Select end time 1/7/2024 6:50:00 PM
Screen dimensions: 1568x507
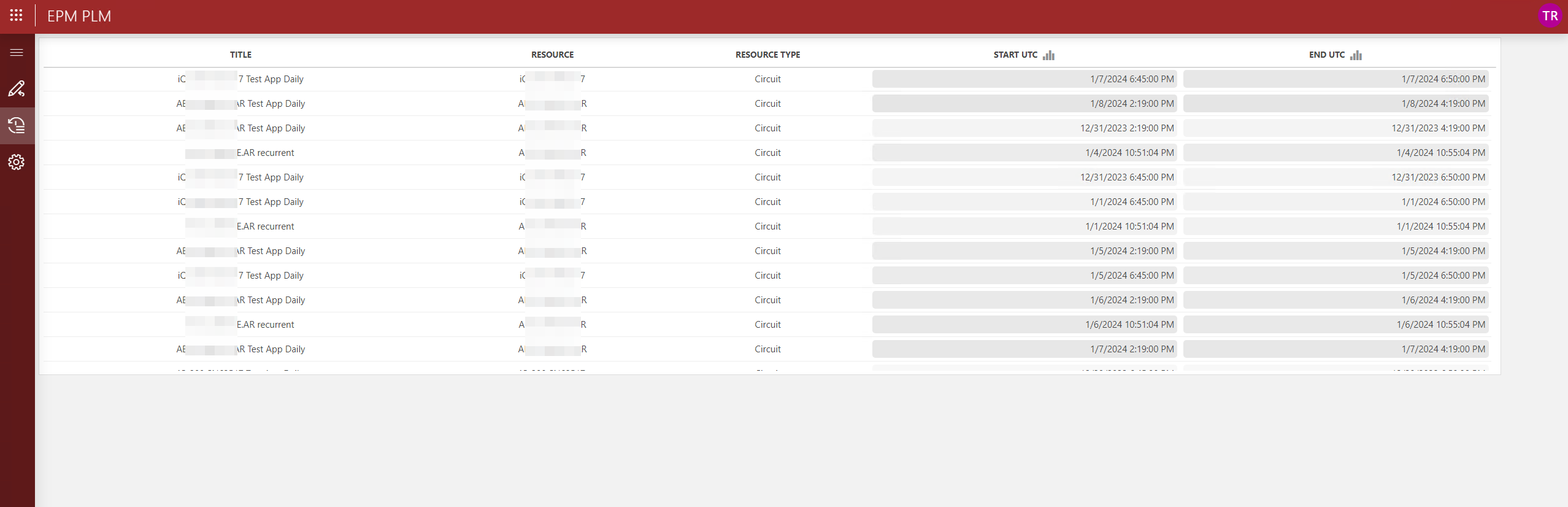1335,79
